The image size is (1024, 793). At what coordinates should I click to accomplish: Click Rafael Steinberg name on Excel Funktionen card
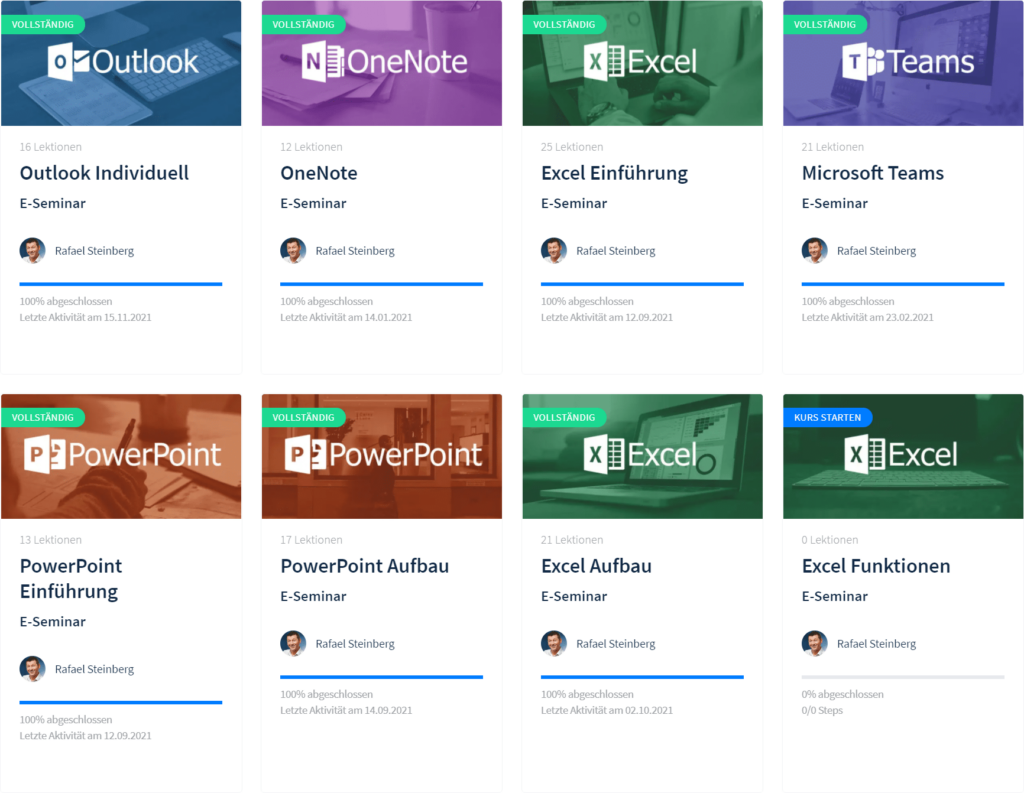876,644
